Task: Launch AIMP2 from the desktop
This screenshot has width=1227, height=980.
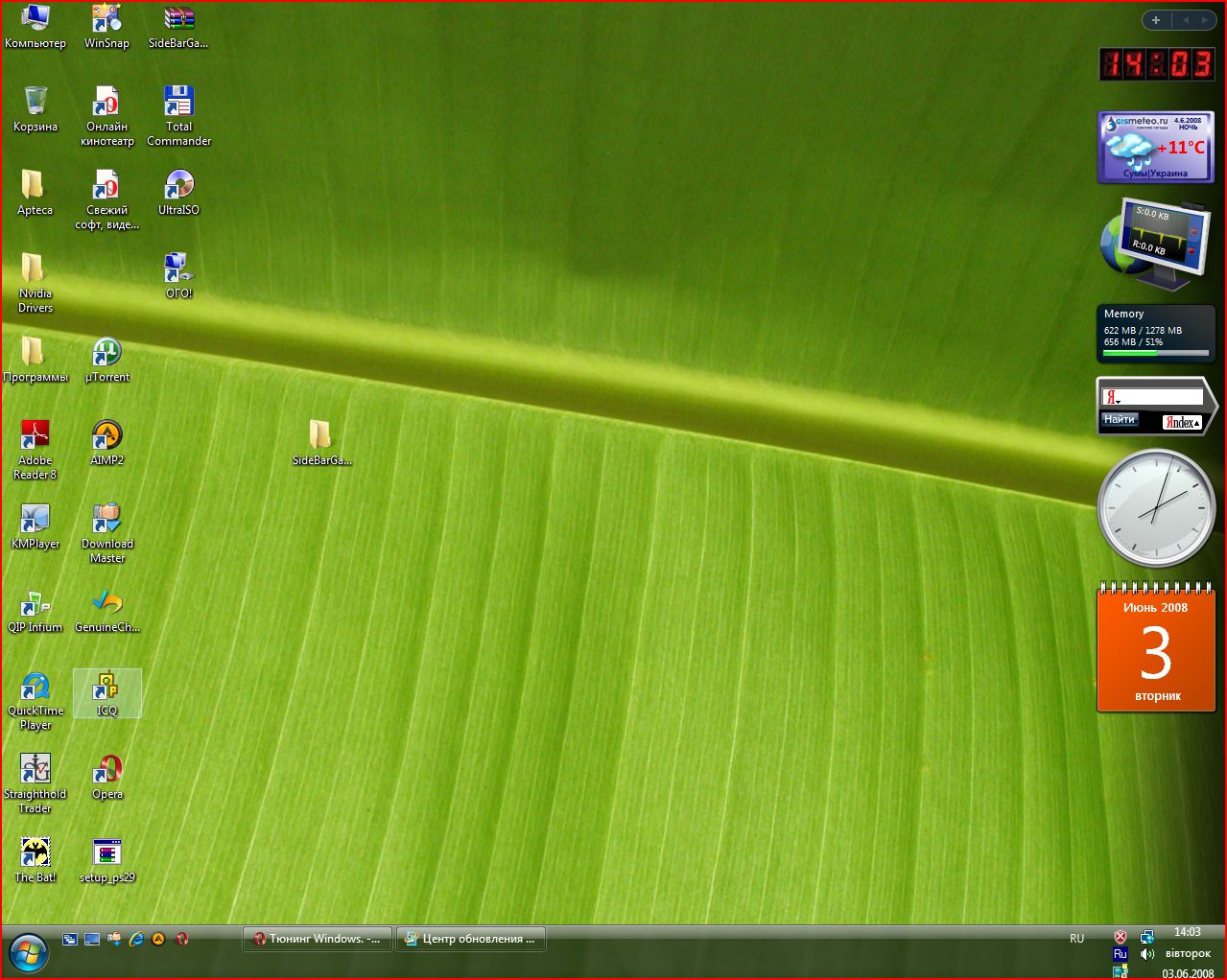Action: pos(106,436)
